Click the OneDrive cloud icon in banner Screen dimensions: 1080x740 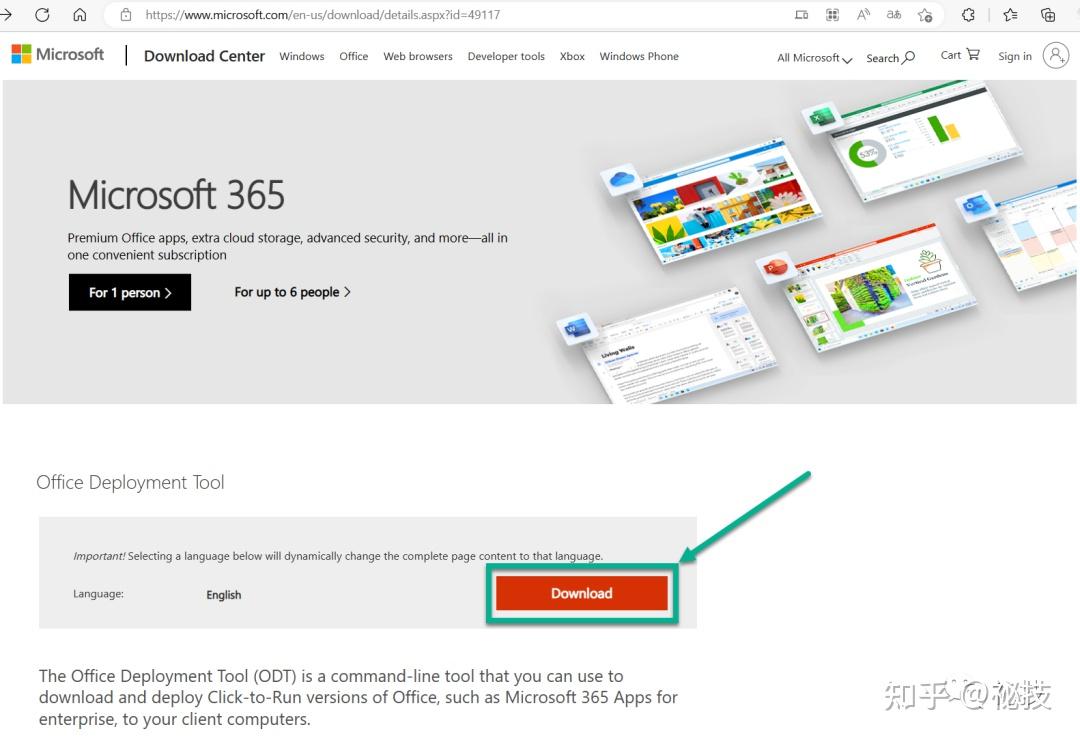coord(621,179)
